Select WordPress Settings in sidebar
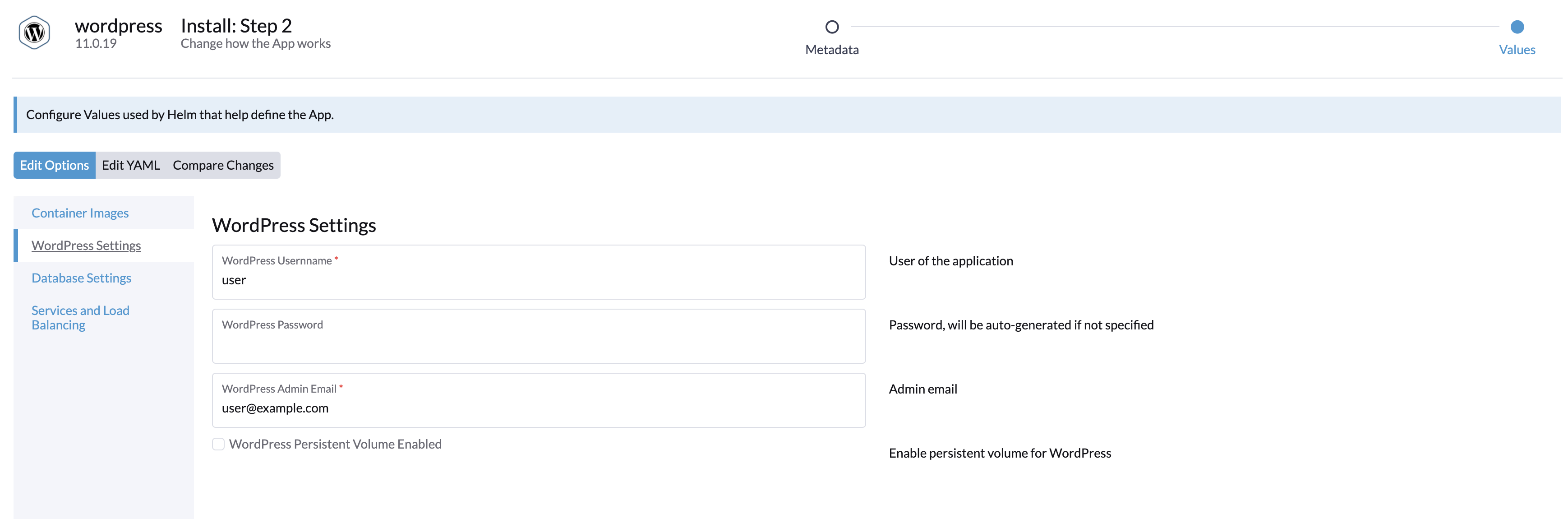 (x=86, y=246)
